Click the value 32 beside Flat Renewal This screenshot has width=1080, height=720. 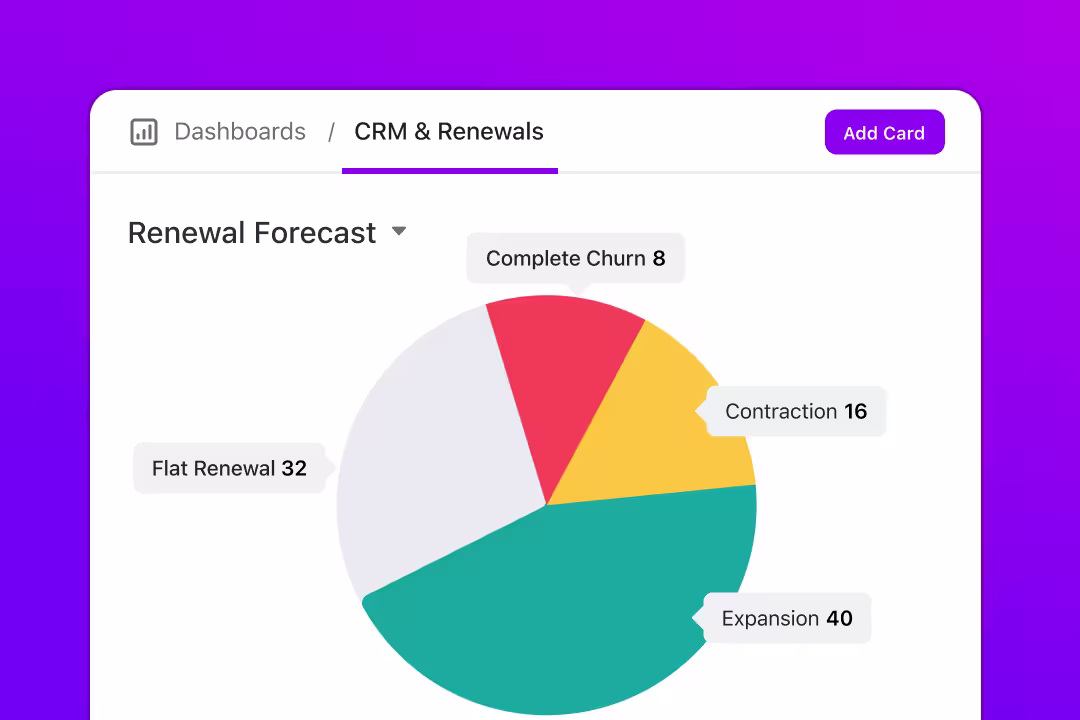[294, 469]
